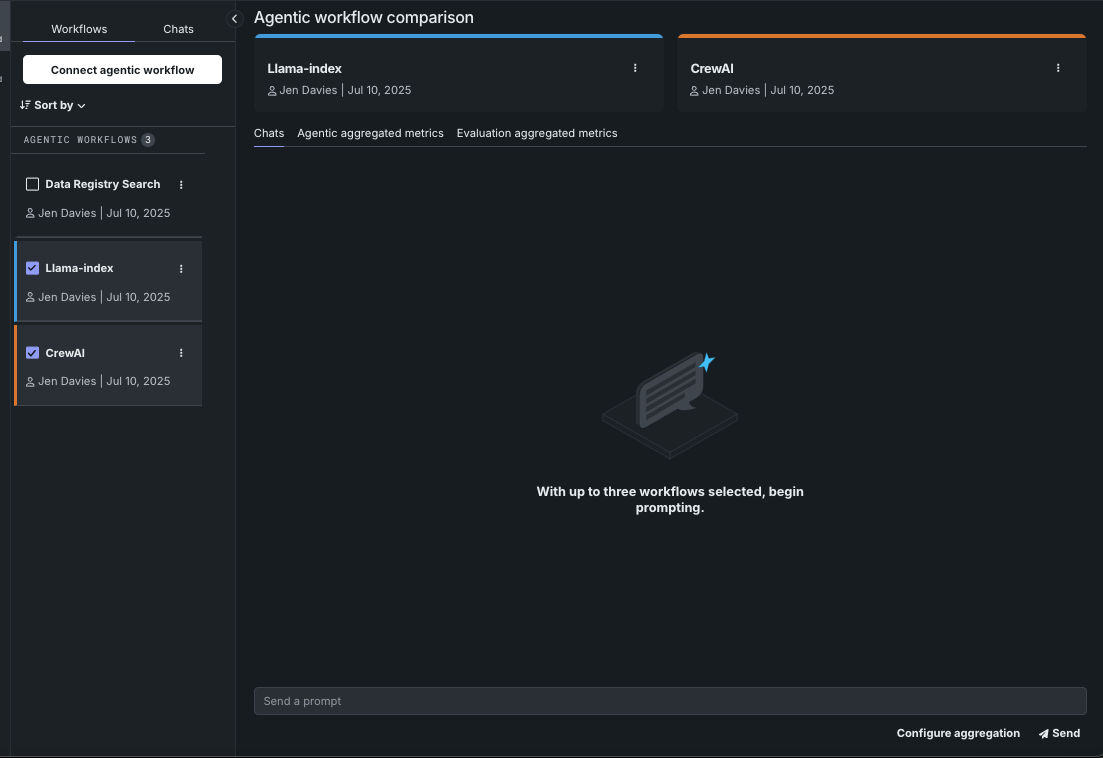Expand the Sort by dropdown
This screenshot has height=758, width=1103.
pos(59,105)
